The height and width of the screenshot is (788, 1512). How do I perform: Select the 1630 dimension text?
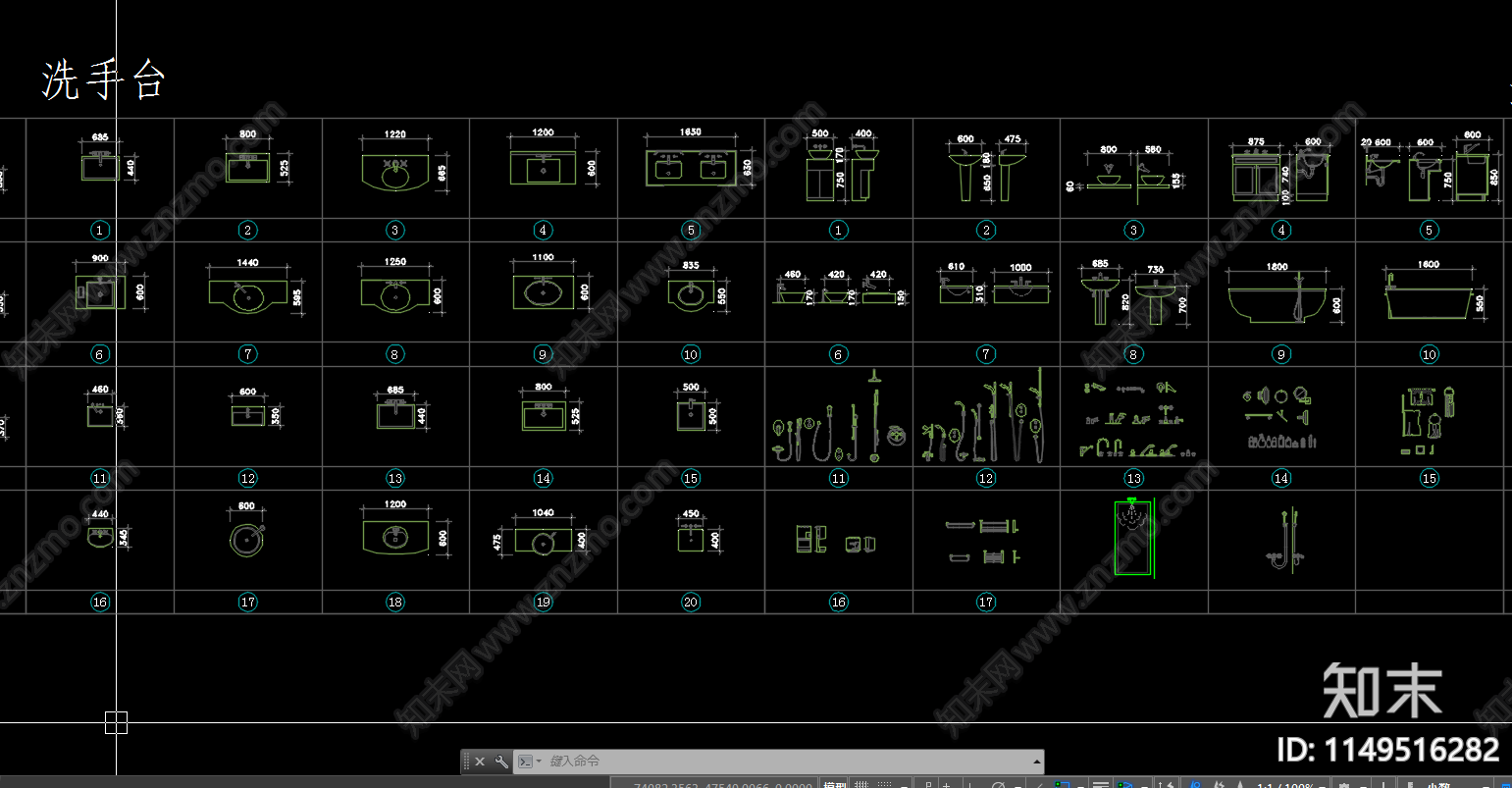click(x=691, y=131)
